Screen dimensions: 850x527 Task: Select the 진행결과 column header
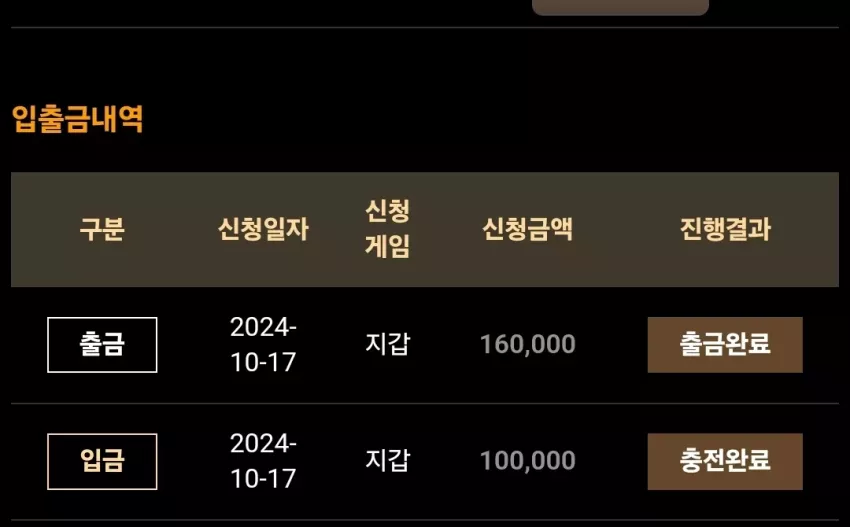click(725, 229)
